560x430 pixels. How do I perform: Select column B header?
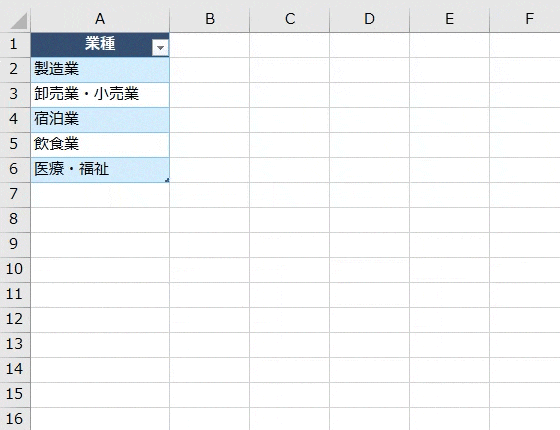(210, 19)
